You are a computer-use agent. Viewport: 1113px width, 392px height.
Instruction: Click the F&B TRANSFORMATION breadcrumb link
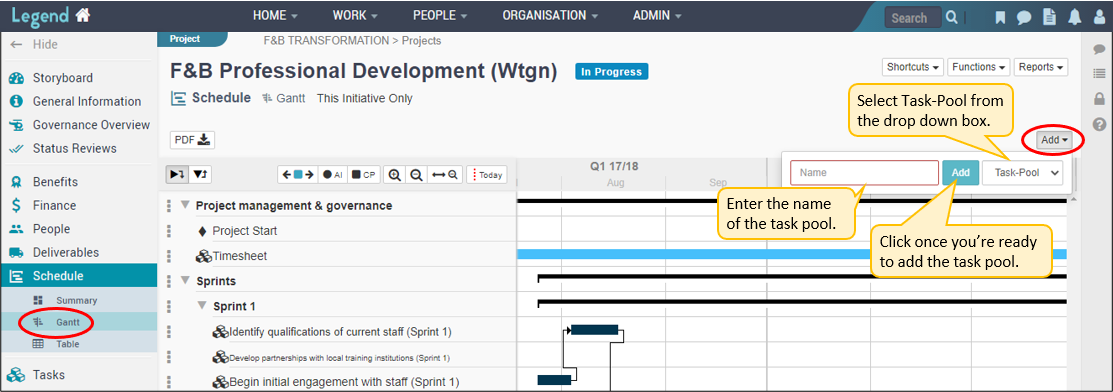tap(326, 40)
